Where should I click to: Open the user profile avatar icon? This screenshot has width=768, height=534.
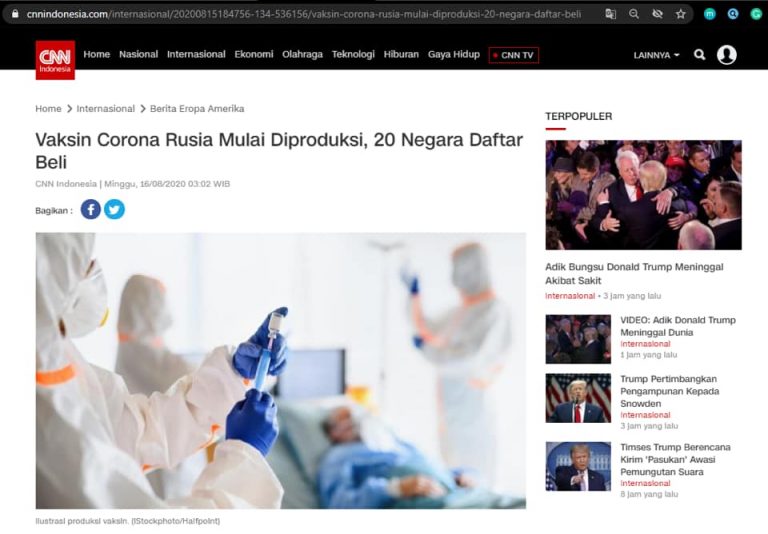tap(726, 55)
